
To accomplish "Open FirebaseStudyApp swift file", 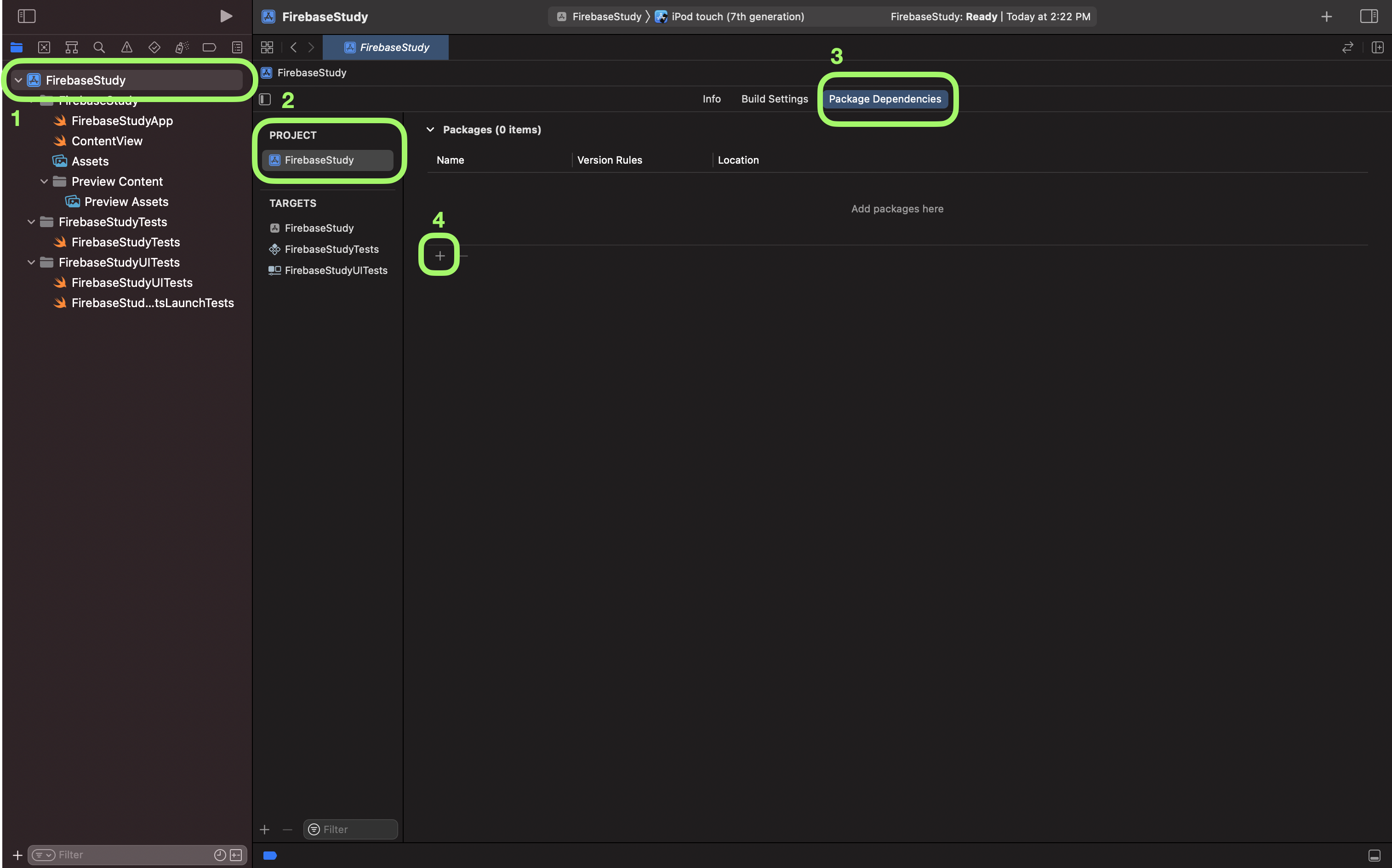I will (122, 120).
